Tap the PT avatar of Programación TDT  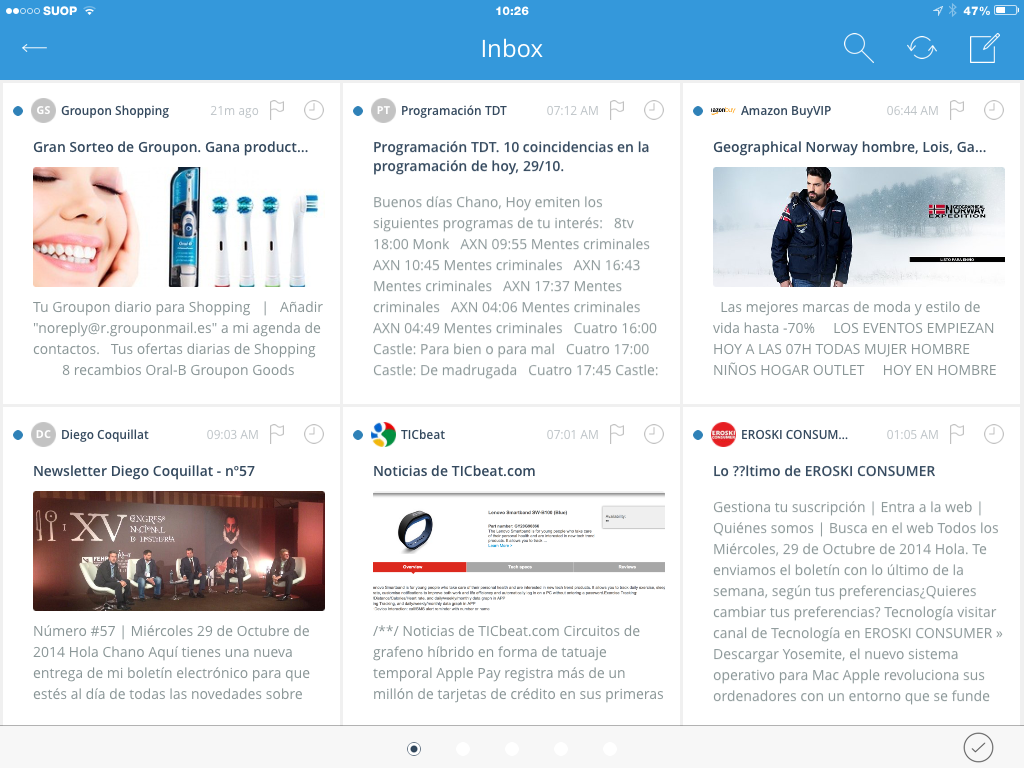[x=383, y=110]
